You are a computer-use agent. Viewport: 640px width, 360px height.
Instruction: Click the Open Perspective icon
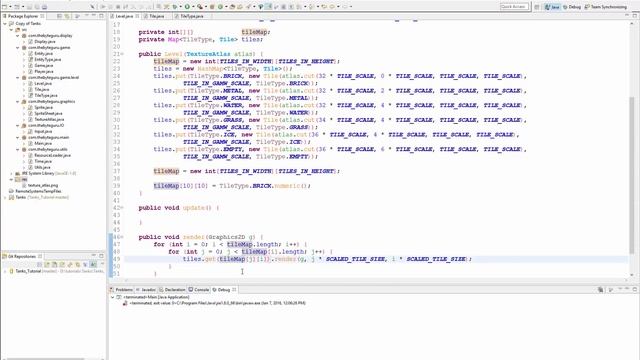click(x=537, y=7)
